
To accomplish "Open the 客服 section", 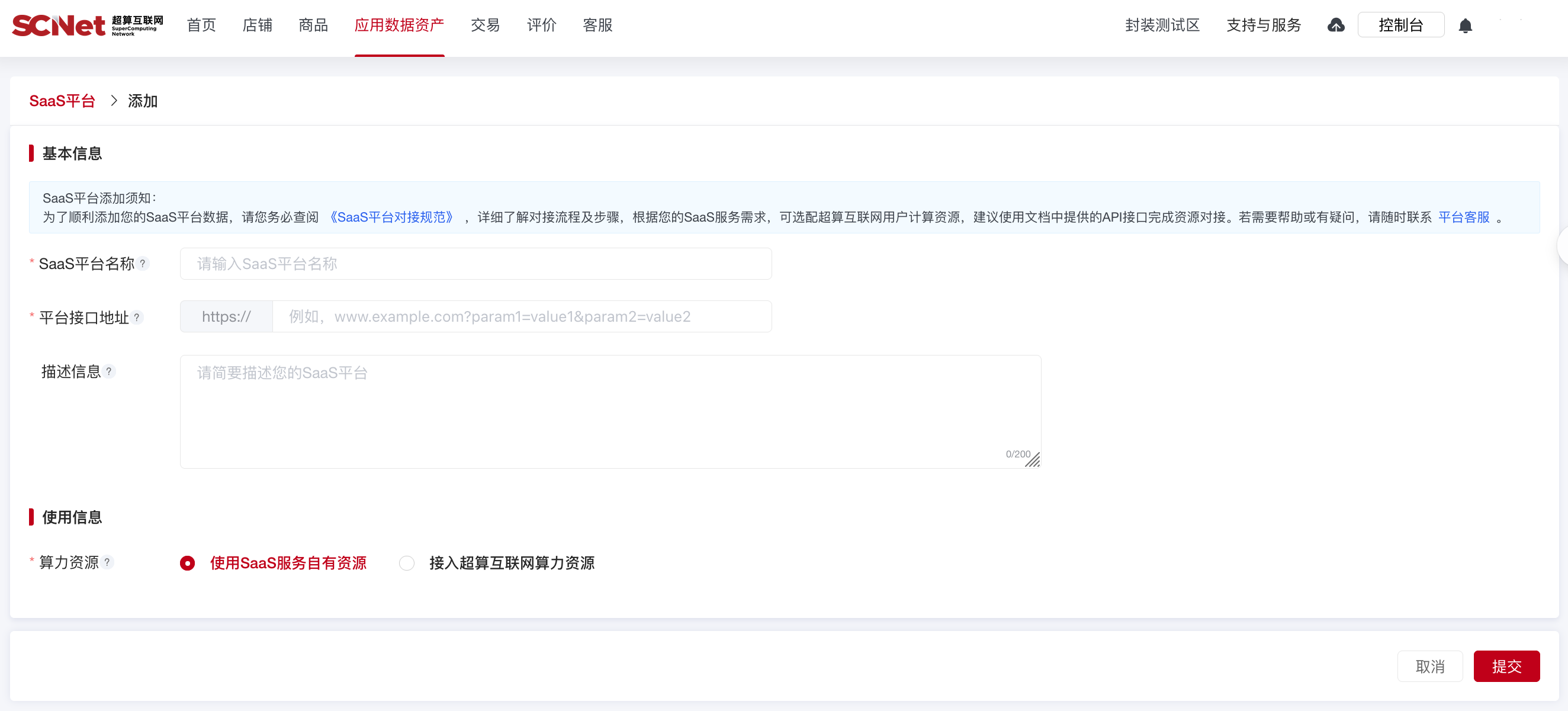I will 596,25.
